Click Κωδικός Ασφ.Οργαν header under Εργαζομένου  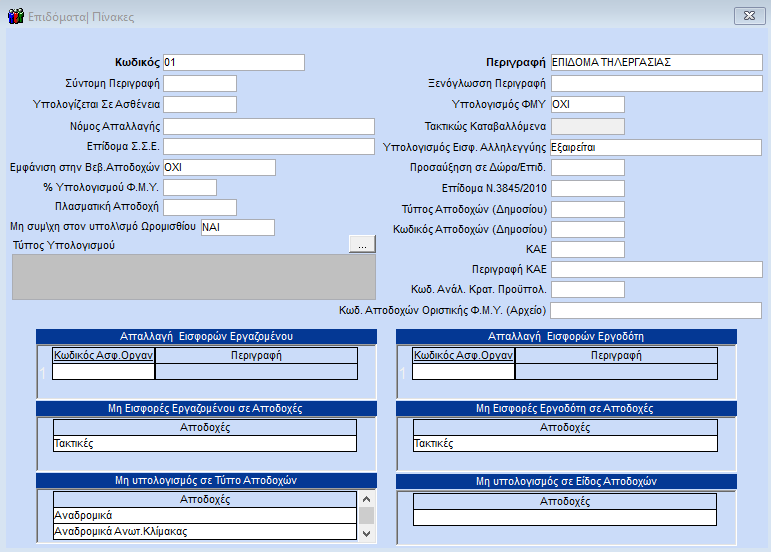(104, 355)
